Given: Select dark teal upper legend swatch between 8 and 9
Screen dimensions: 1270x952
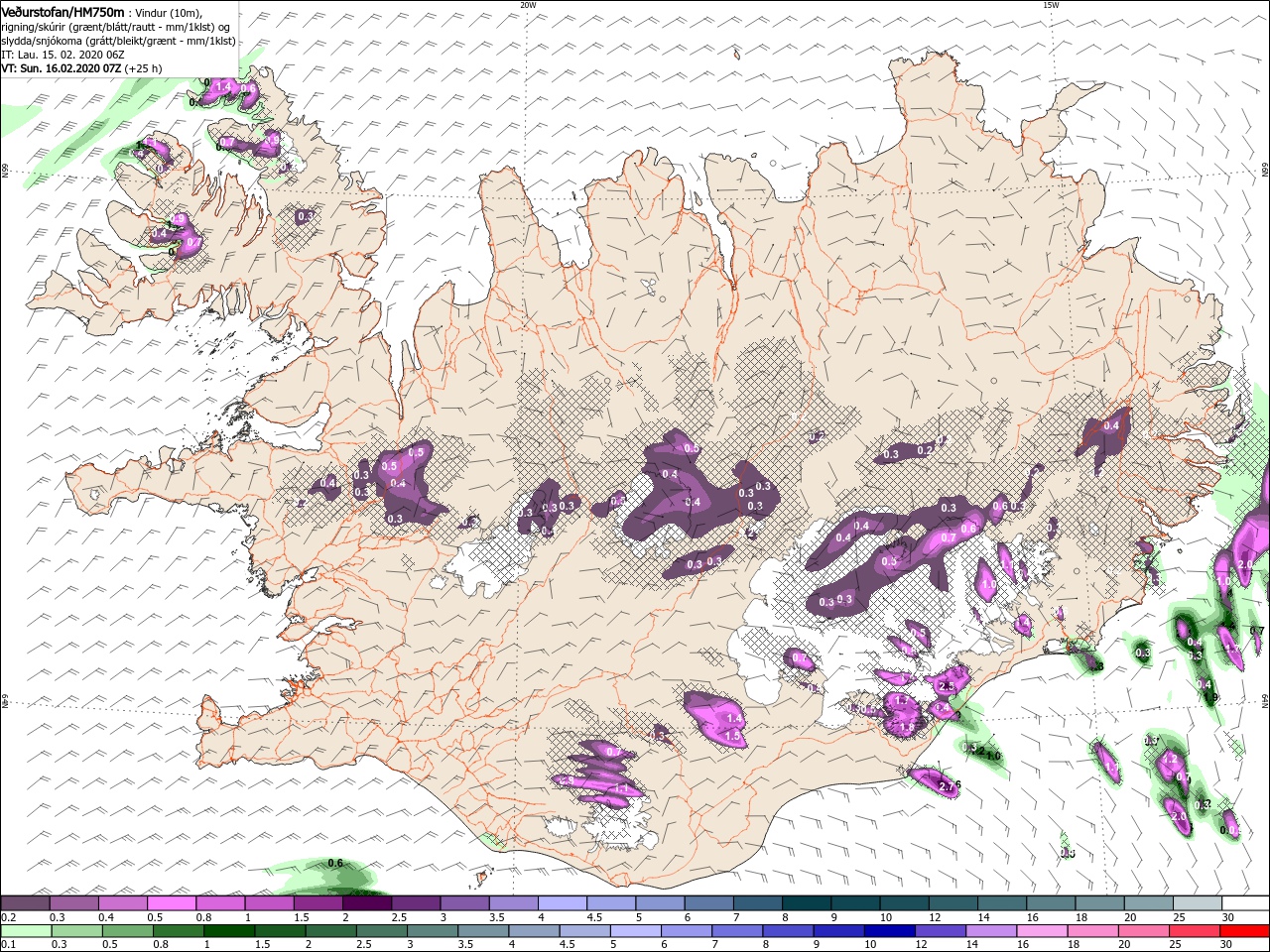Looking at the screenshot, I should [x=807, y=903].
